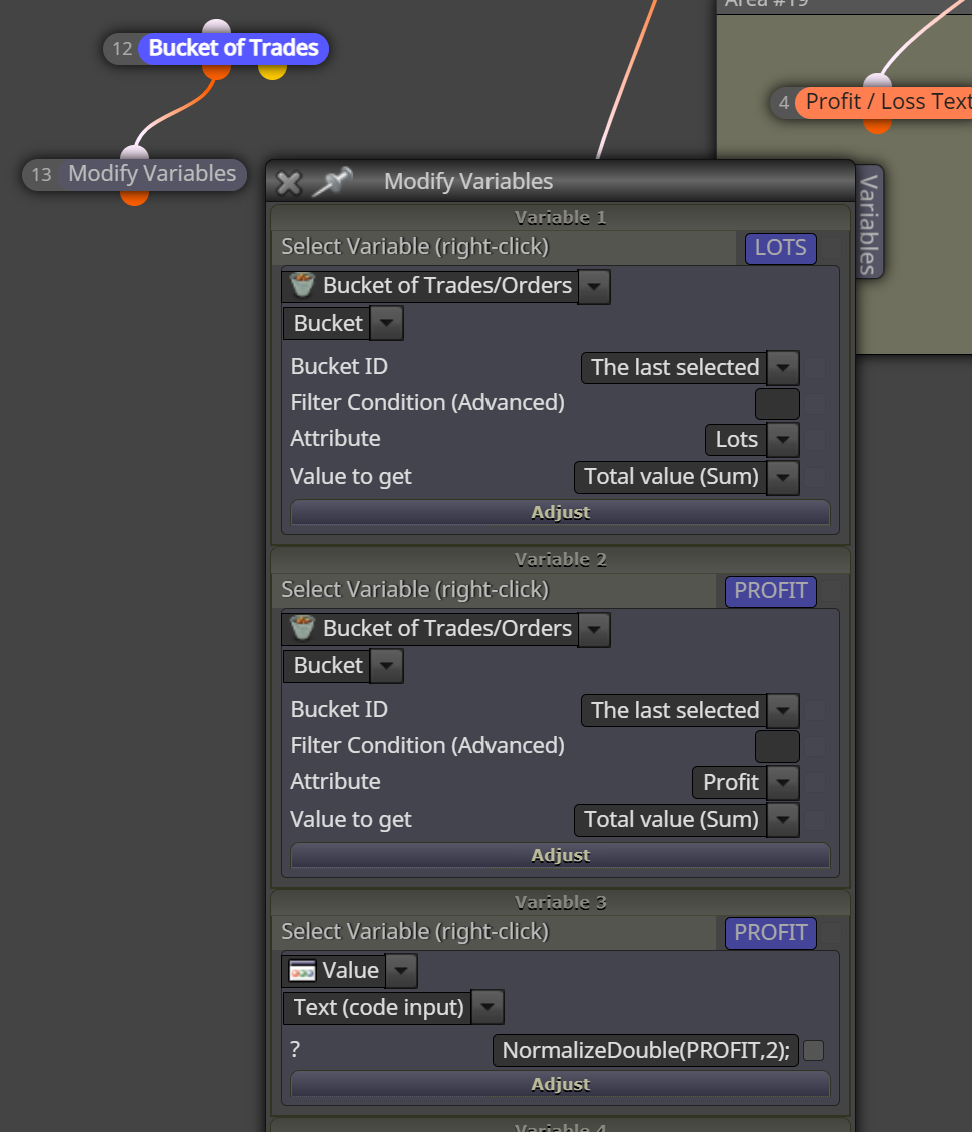Viewport: 972px width, 1132px height.
Task: Open Variable 2 Bucket ID dropdown
Action: (783, 710)
